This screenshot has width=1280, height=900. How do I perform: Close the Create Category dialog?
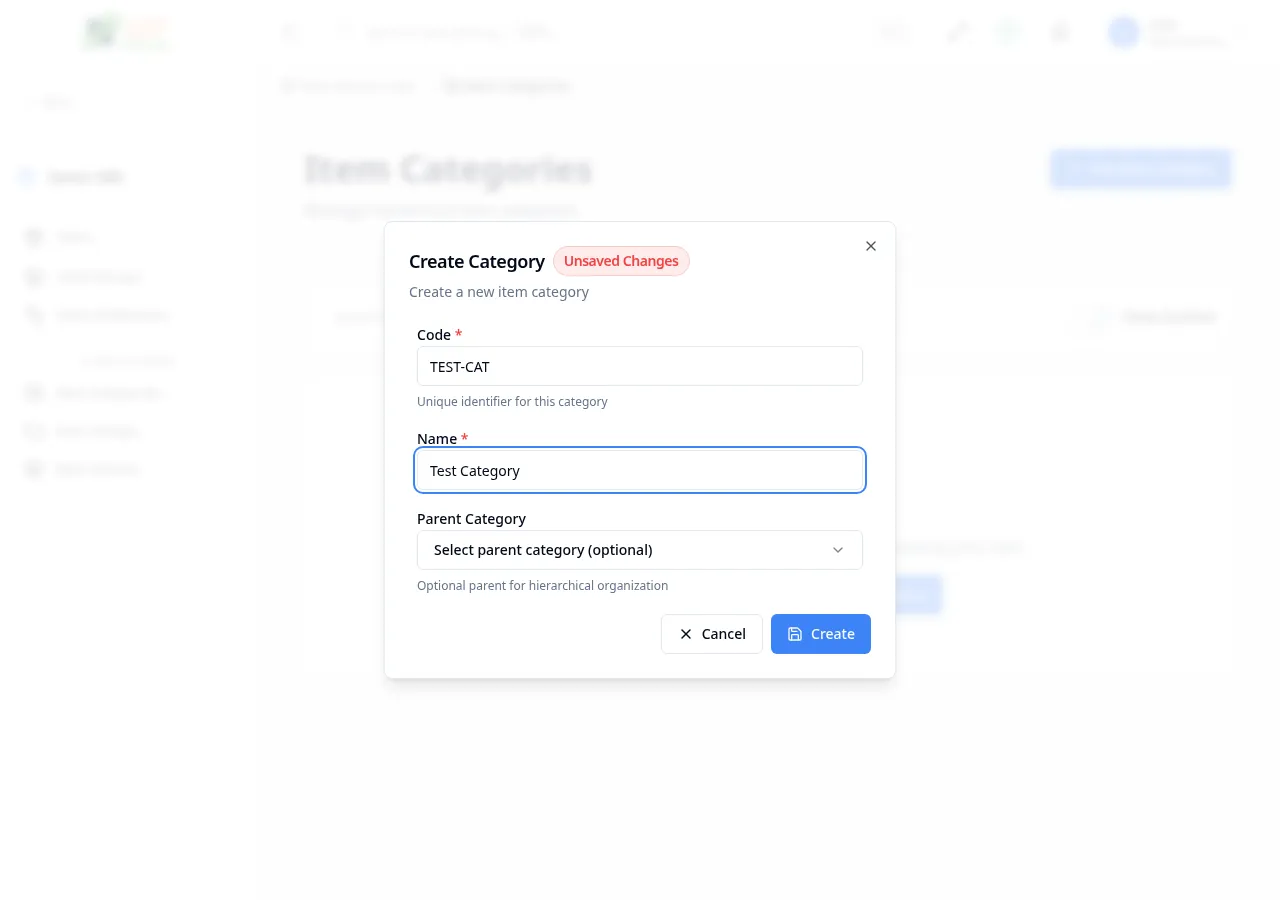click(x=870, y=246)
